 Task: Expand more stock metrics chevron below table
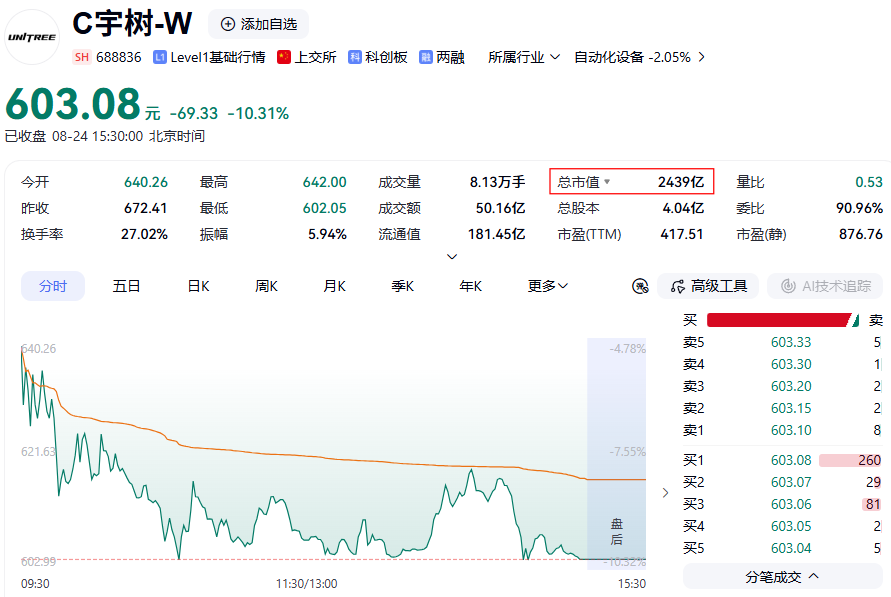pyautogui.click(x=452, y=256)
